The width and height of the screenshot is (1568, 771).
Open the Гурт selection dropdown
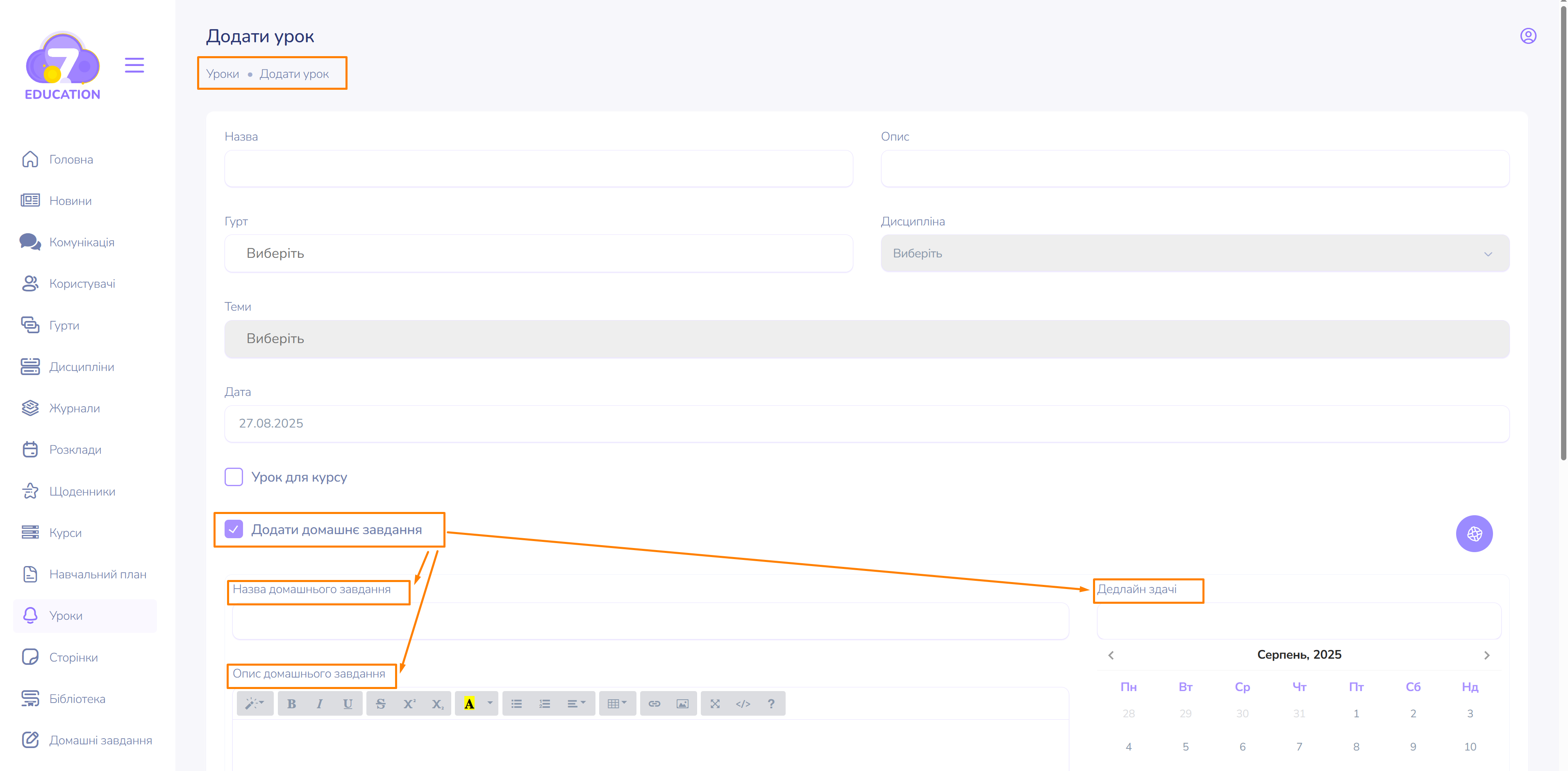(538, 253)
